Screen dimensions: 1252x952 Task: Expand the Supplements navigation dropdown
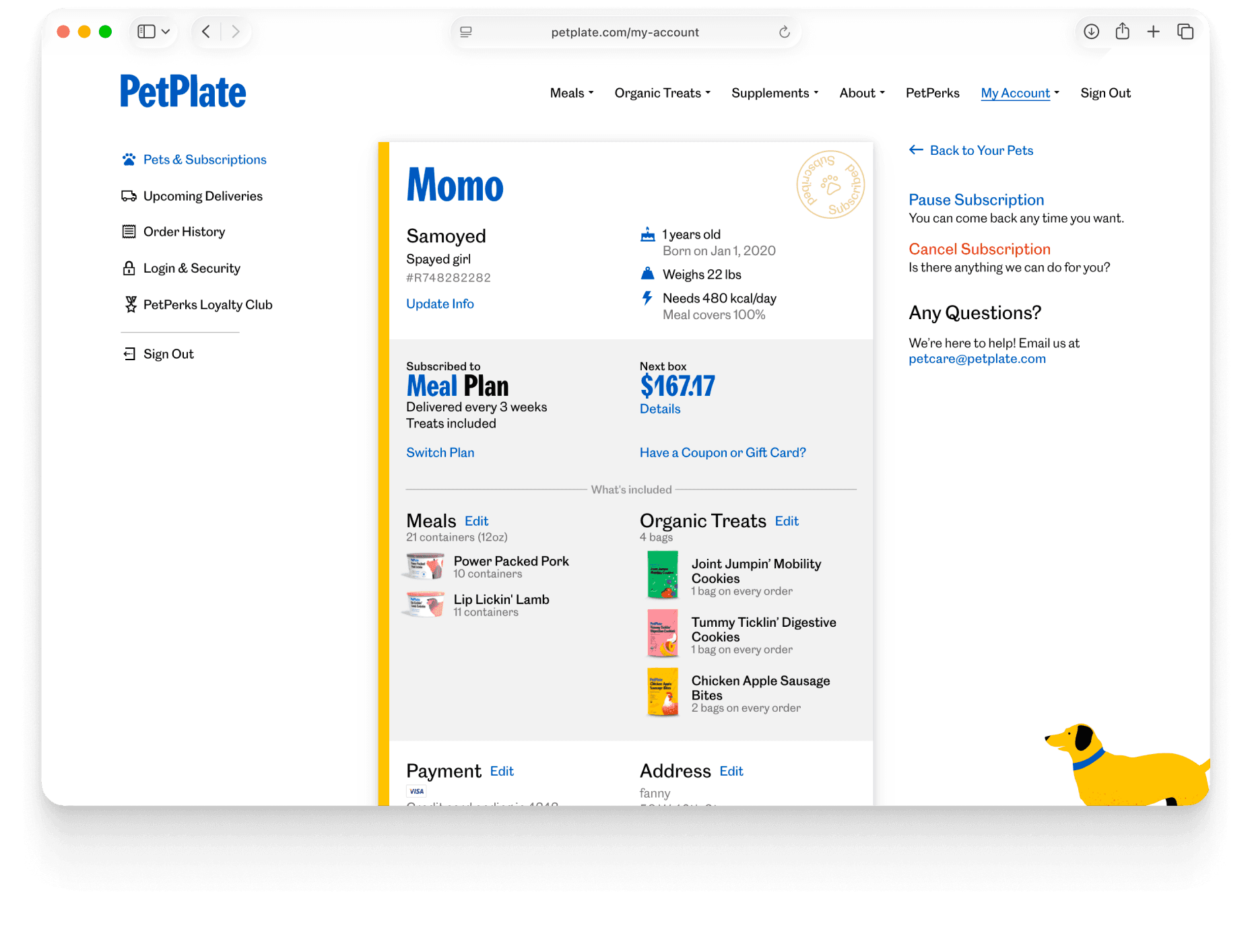(x=775, y=93)
